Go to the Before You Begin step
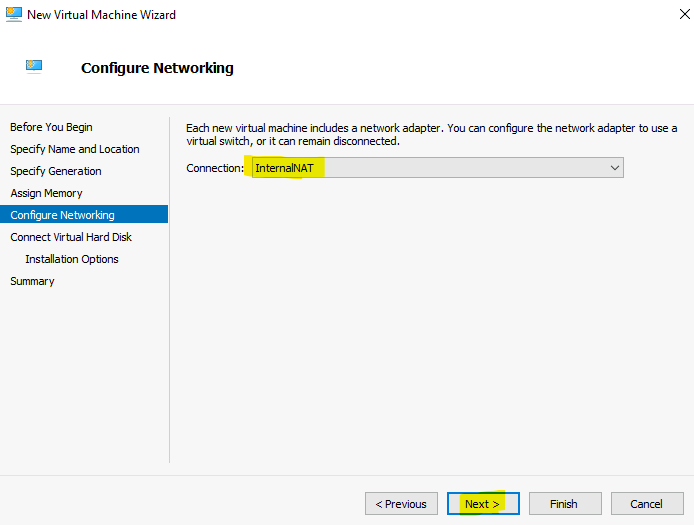The height and width of the screenshot is (525, 694). pos(51,127)
